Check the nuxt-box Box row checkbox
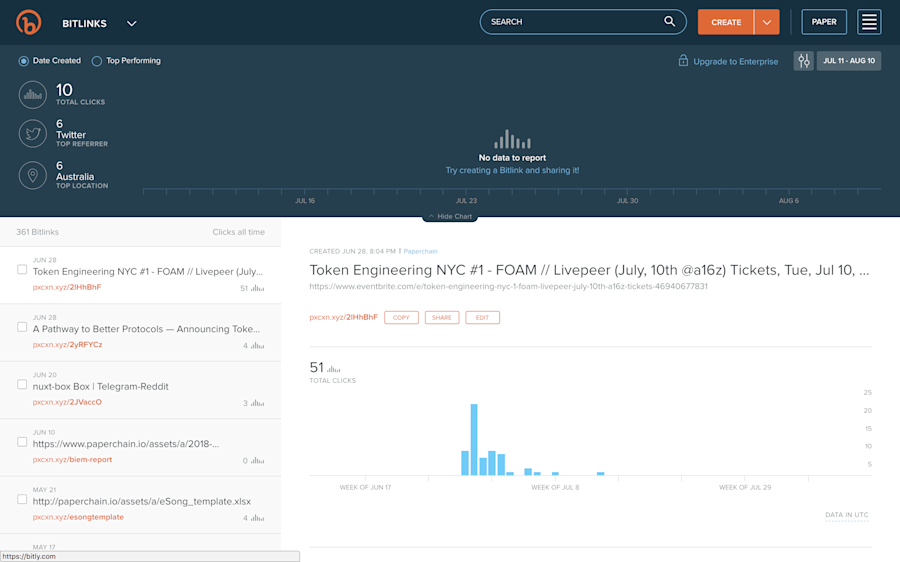The height and width of the screenshot is (562, 900). click(22, 384)
